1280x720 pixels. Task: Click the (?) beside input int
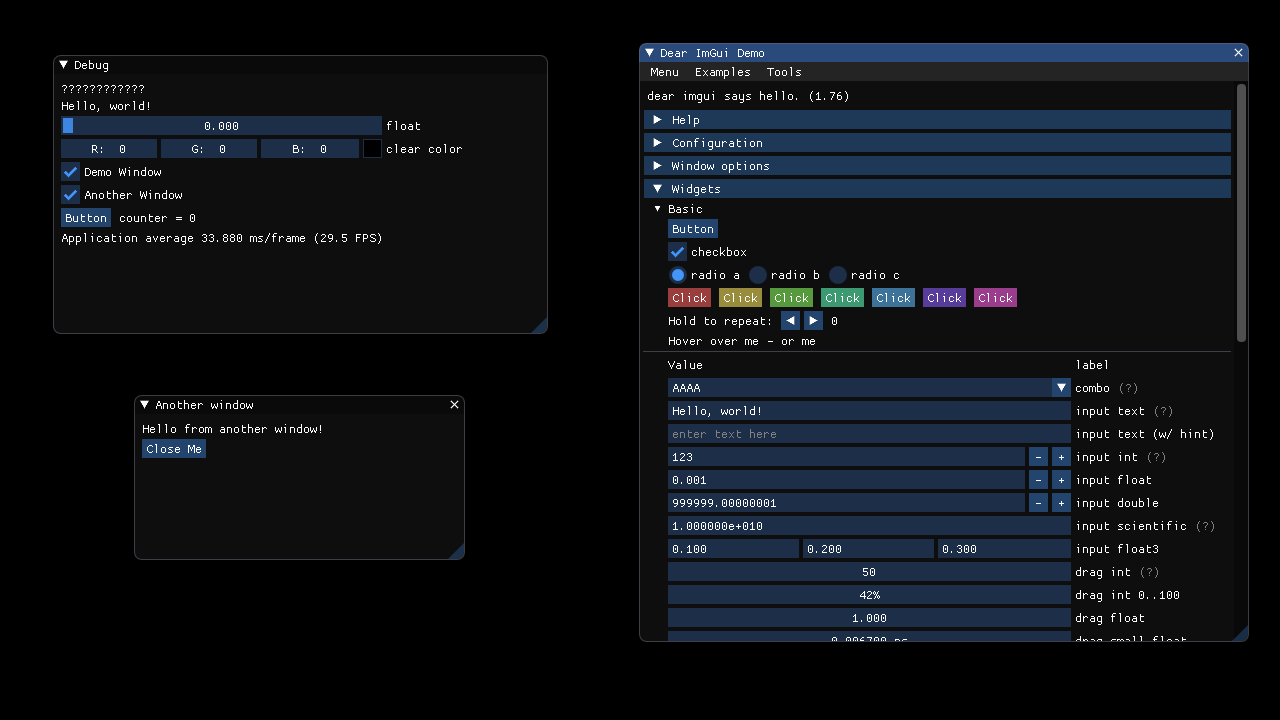[x=1156, y=457]
